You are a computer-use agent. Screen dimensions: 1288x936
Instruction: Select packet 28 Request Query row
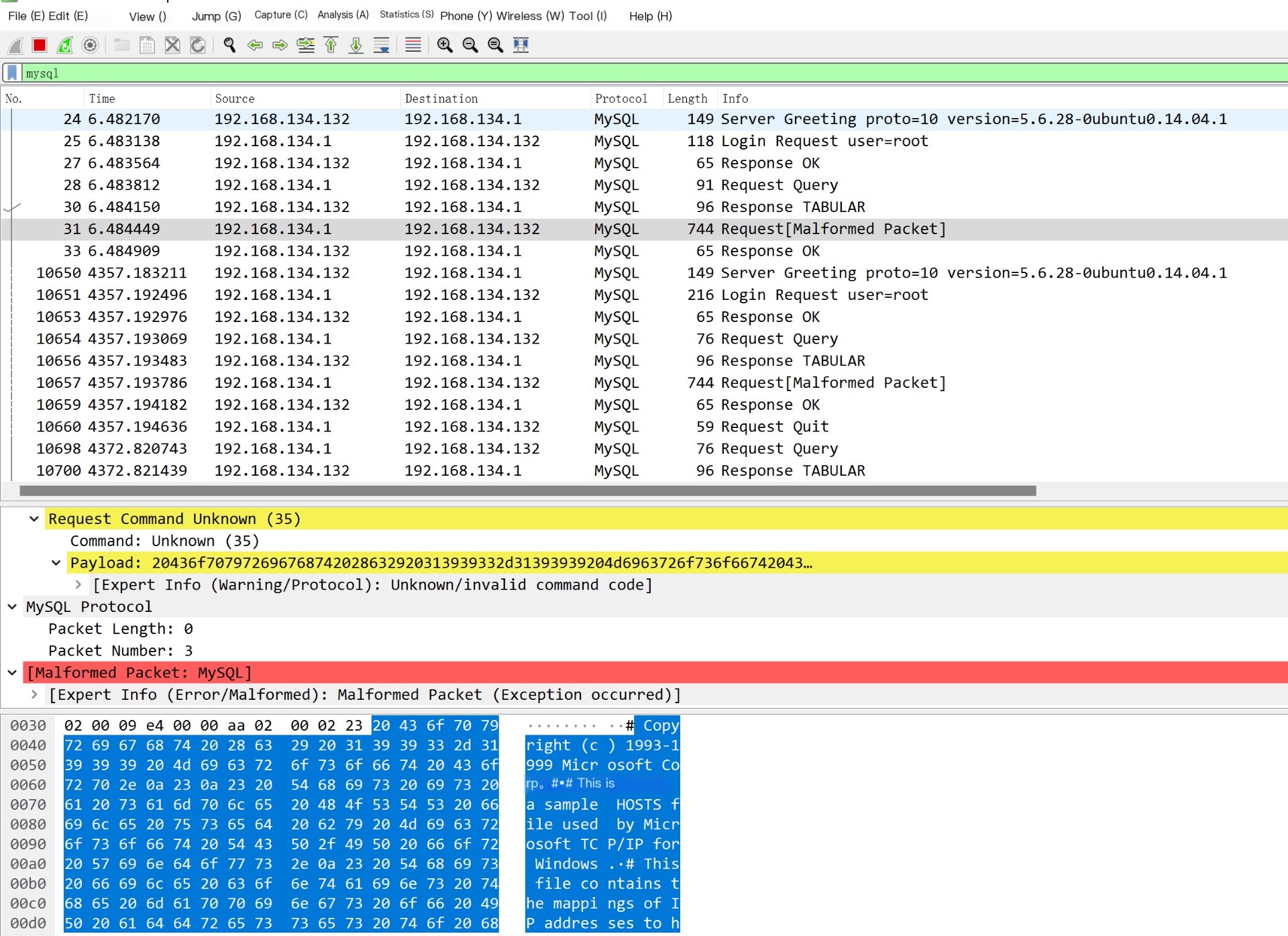[644, 185]
